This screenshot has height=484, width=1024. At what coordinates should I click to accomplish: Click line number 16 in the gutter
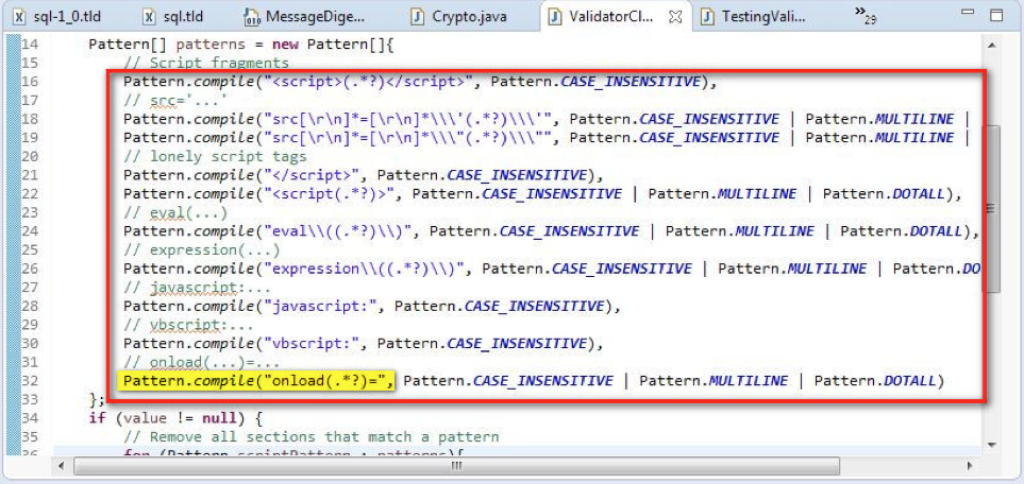click(x=30, y=82)
